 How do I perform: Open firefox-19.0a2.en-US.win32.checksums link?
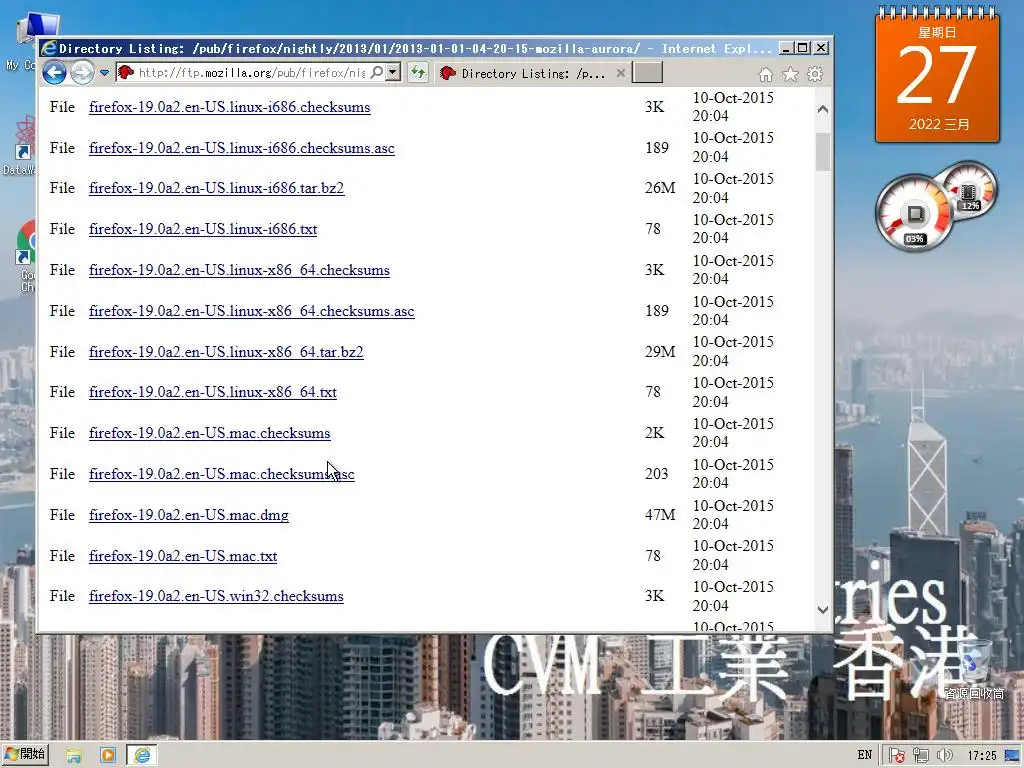[216, 596]
